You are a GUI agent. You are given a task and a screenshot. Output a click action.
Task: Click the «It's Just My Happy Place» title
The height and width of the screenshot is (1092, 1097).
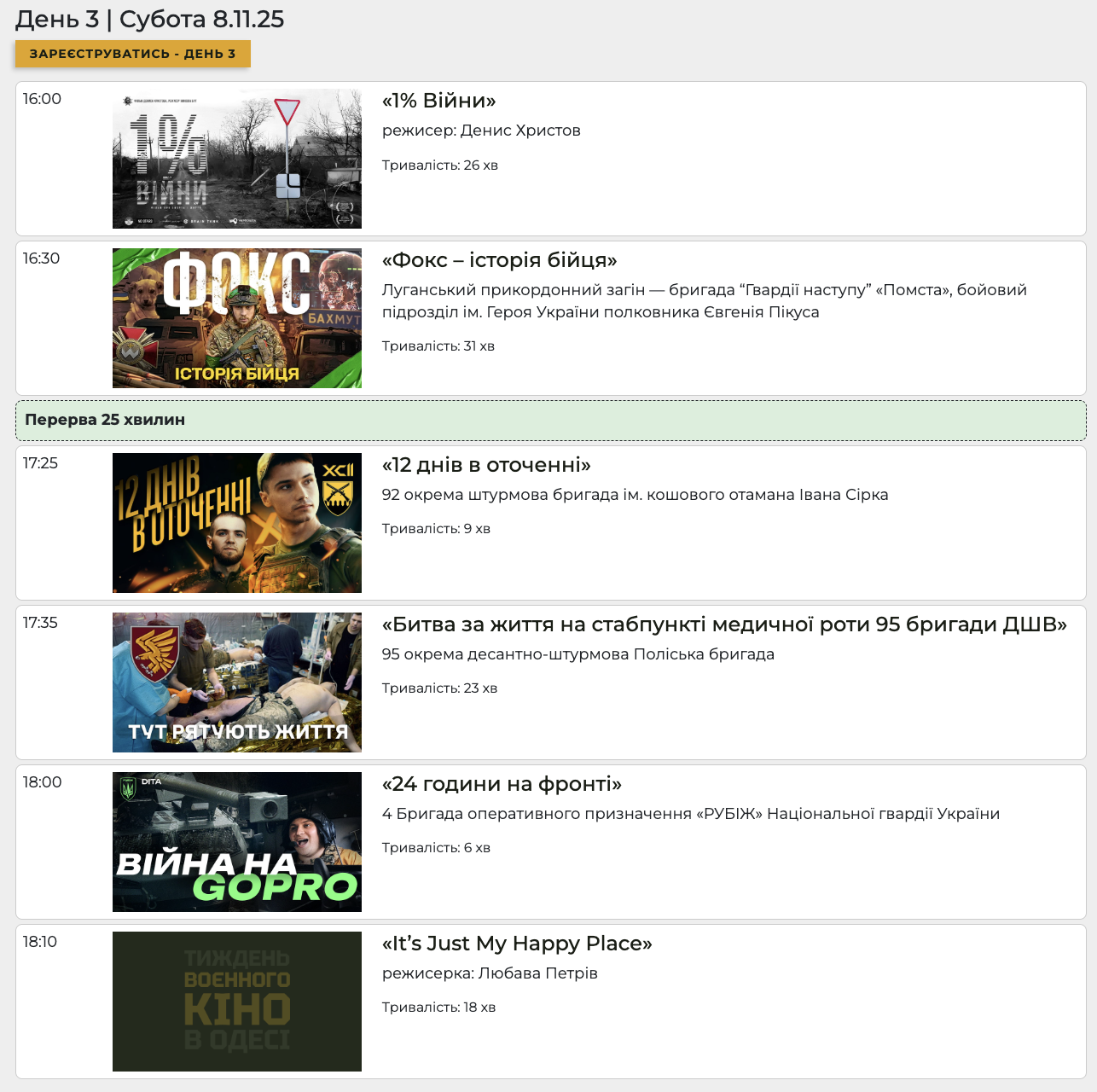(x=517, y=944)
